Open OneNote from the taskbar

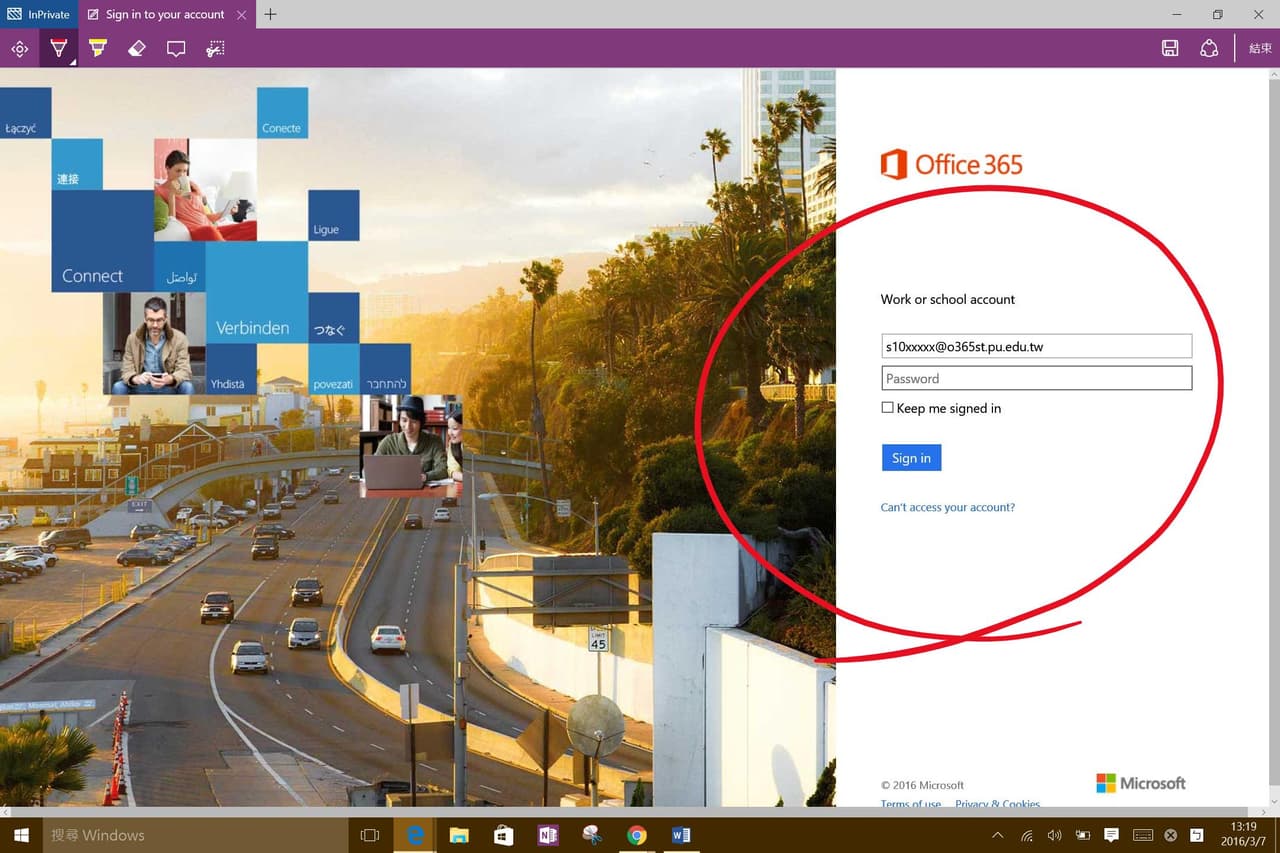tap(548, 835)
